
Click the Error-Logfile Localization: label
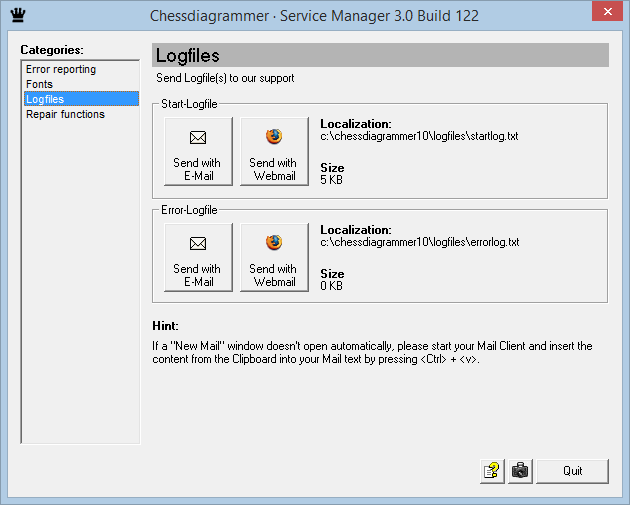[356, 230]
